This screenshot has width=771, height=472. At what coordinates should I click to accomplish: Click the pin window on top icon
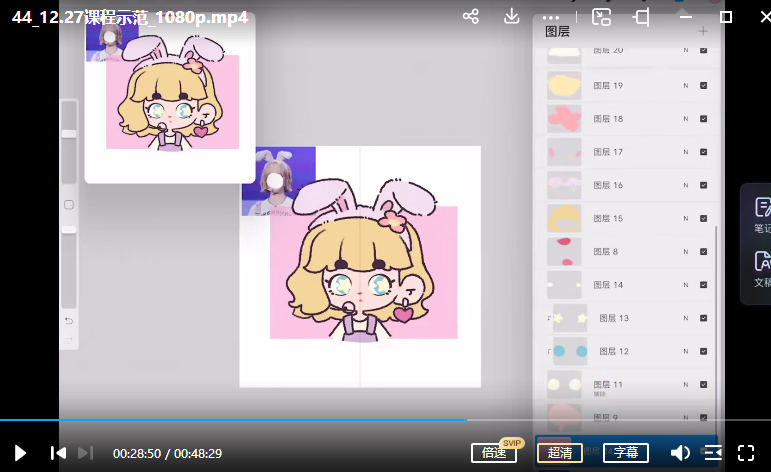coord(642,17)
